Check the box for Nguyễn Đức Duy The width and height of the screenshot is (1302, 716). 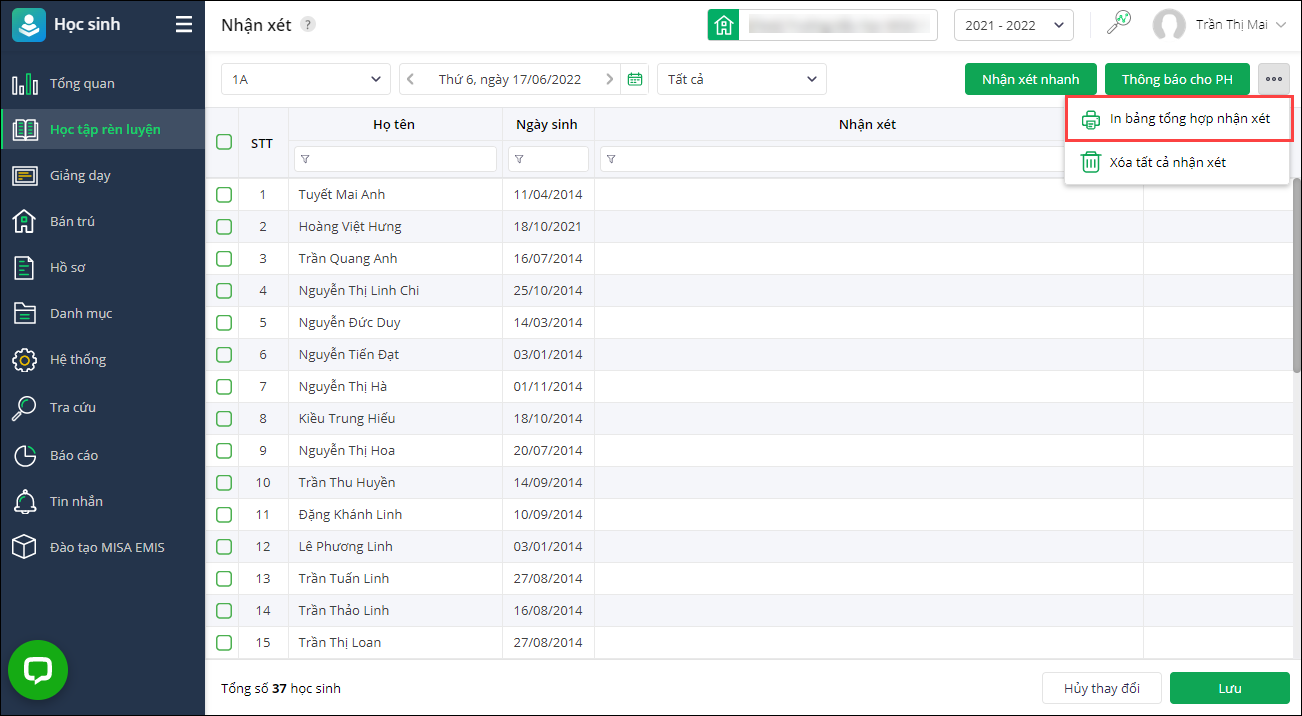tap(224, 322)
